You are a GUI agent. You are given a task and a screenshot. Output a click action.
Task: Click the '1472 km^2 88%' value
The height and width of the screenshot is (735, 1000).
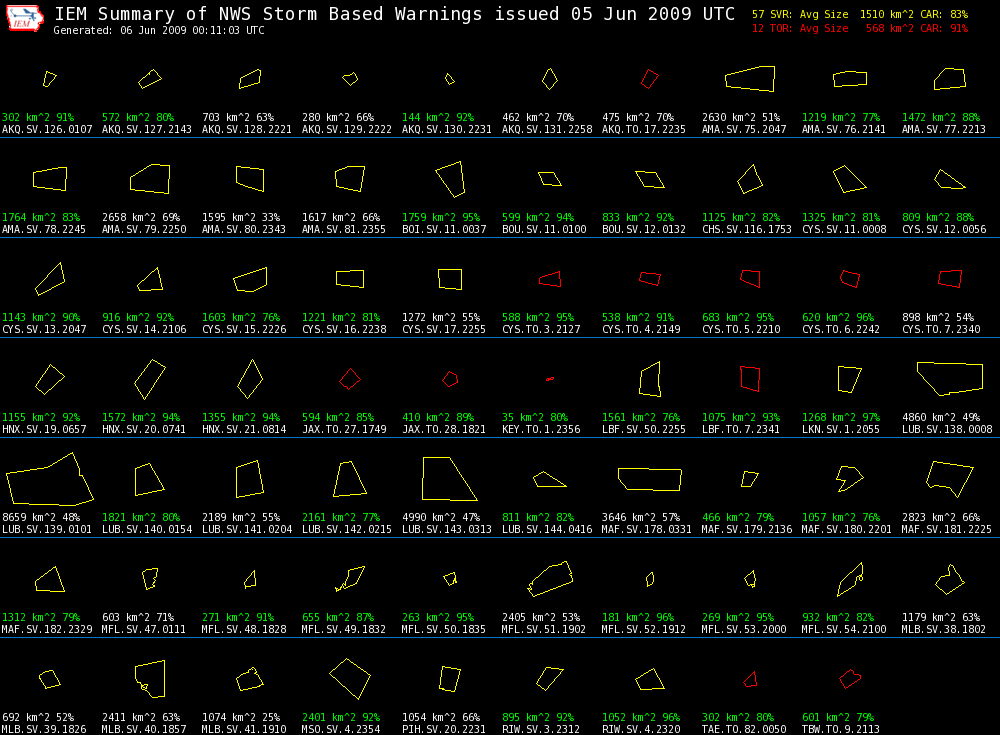coord(941,117)
